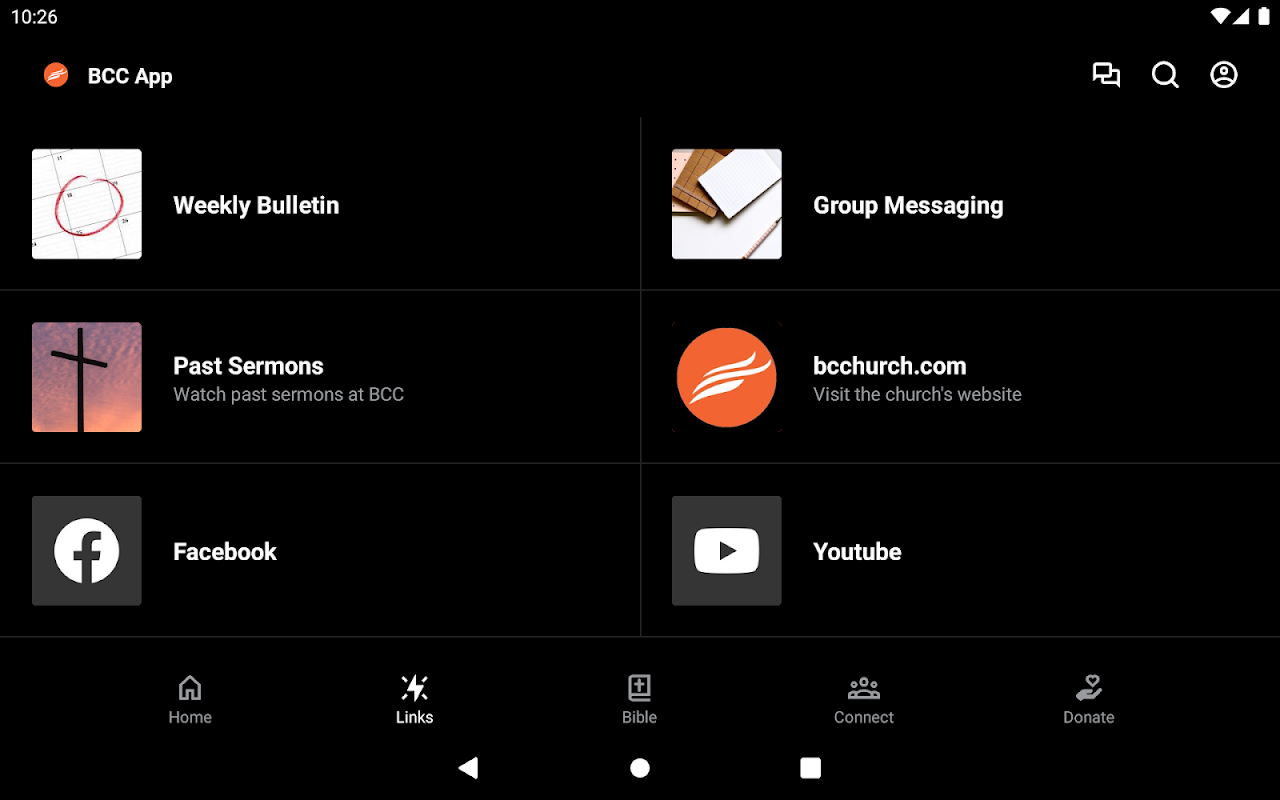Open the Weekly Bulletin calendar thumbnail
Viewport: 1280px width, 800px height.
pyautogui.click(x=87, y=204)
